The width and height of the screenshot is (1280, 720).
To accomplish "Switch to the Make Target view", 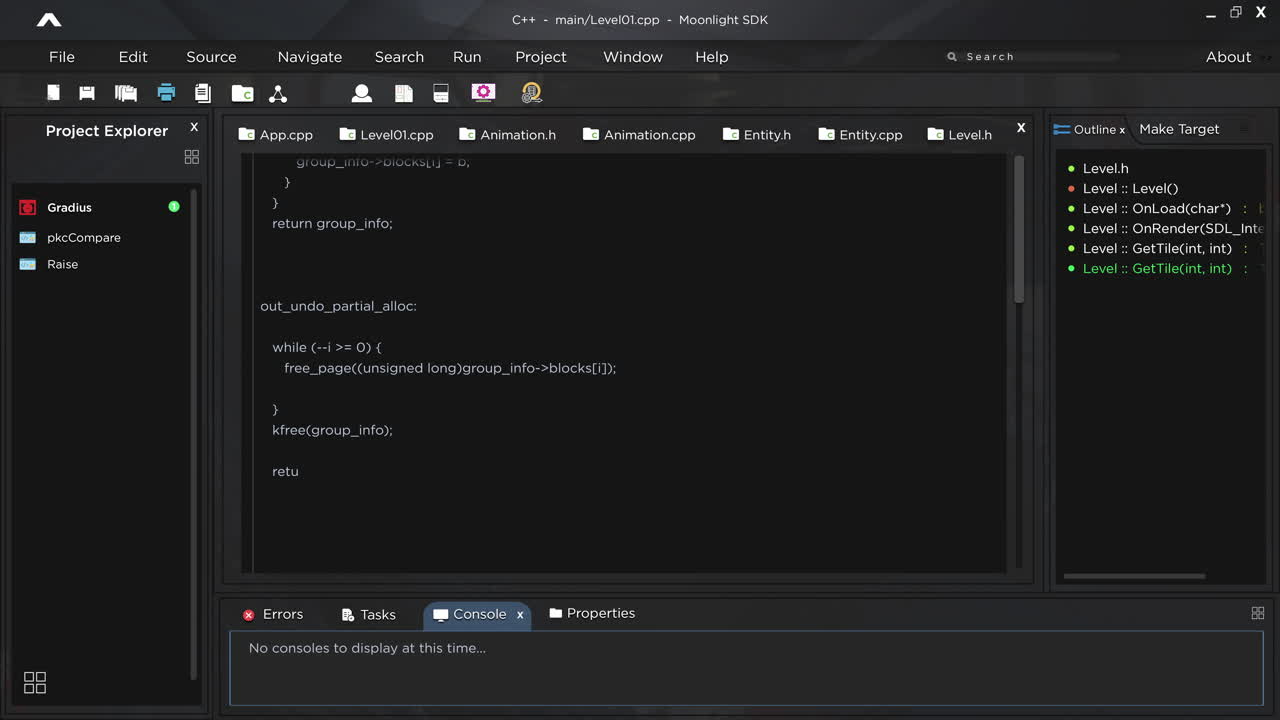I will pos(1179,129).
